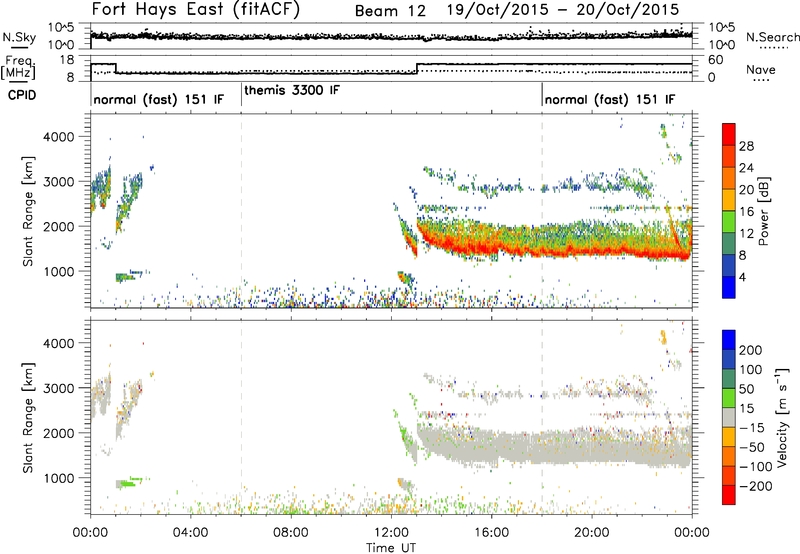Click the '20:00' time tick label
This screenshot has width=800, height=554.
(x=592, y=533)
